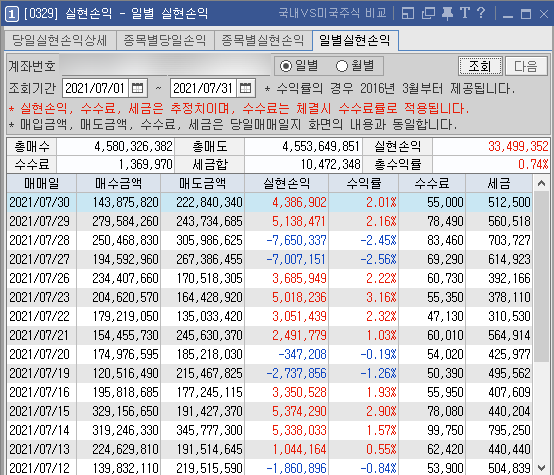Click the pin window icon in title bar
This screenshot has height=475, width=554.
(447, 13)
